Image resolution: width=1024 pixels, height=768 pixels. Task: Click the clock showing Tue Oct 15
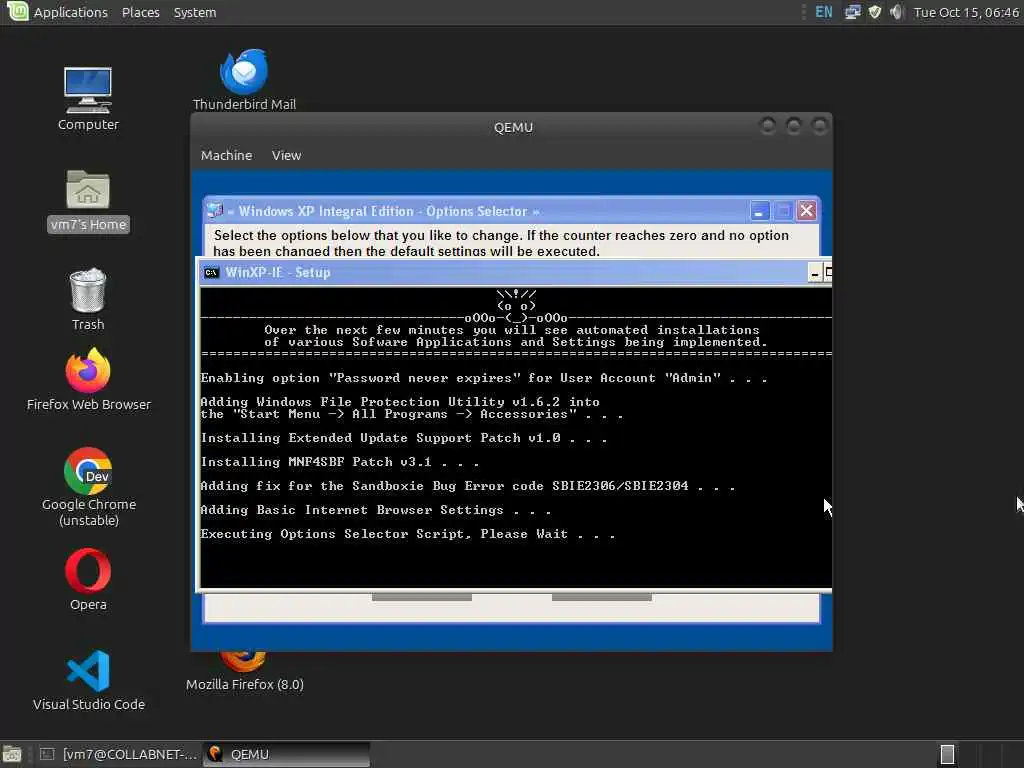point(966,12)
